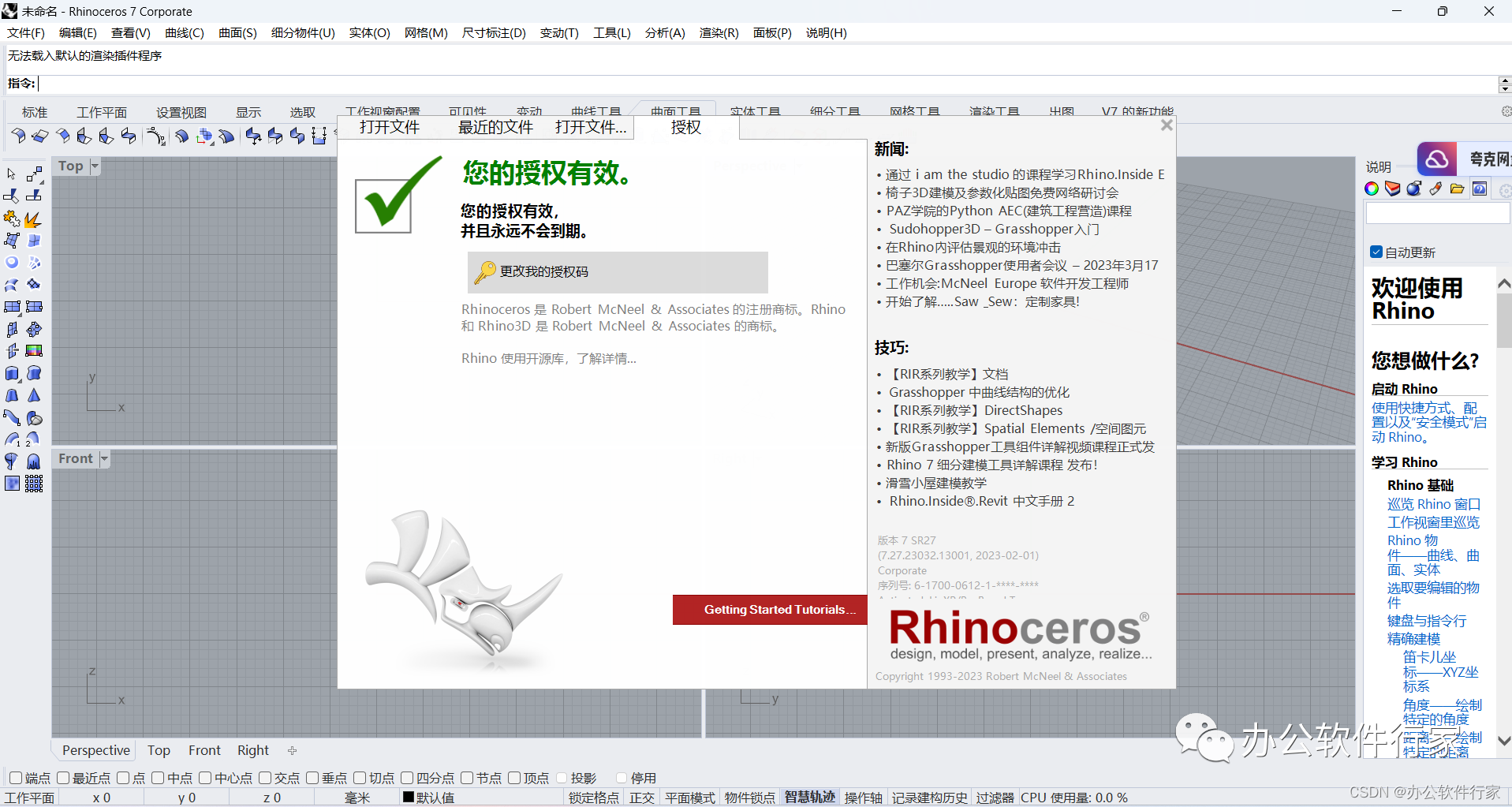The image size is (1512, 807).
Task: Uncheck the 自动更新 checkbox in help panel
Action: [x=1376, y=252]
